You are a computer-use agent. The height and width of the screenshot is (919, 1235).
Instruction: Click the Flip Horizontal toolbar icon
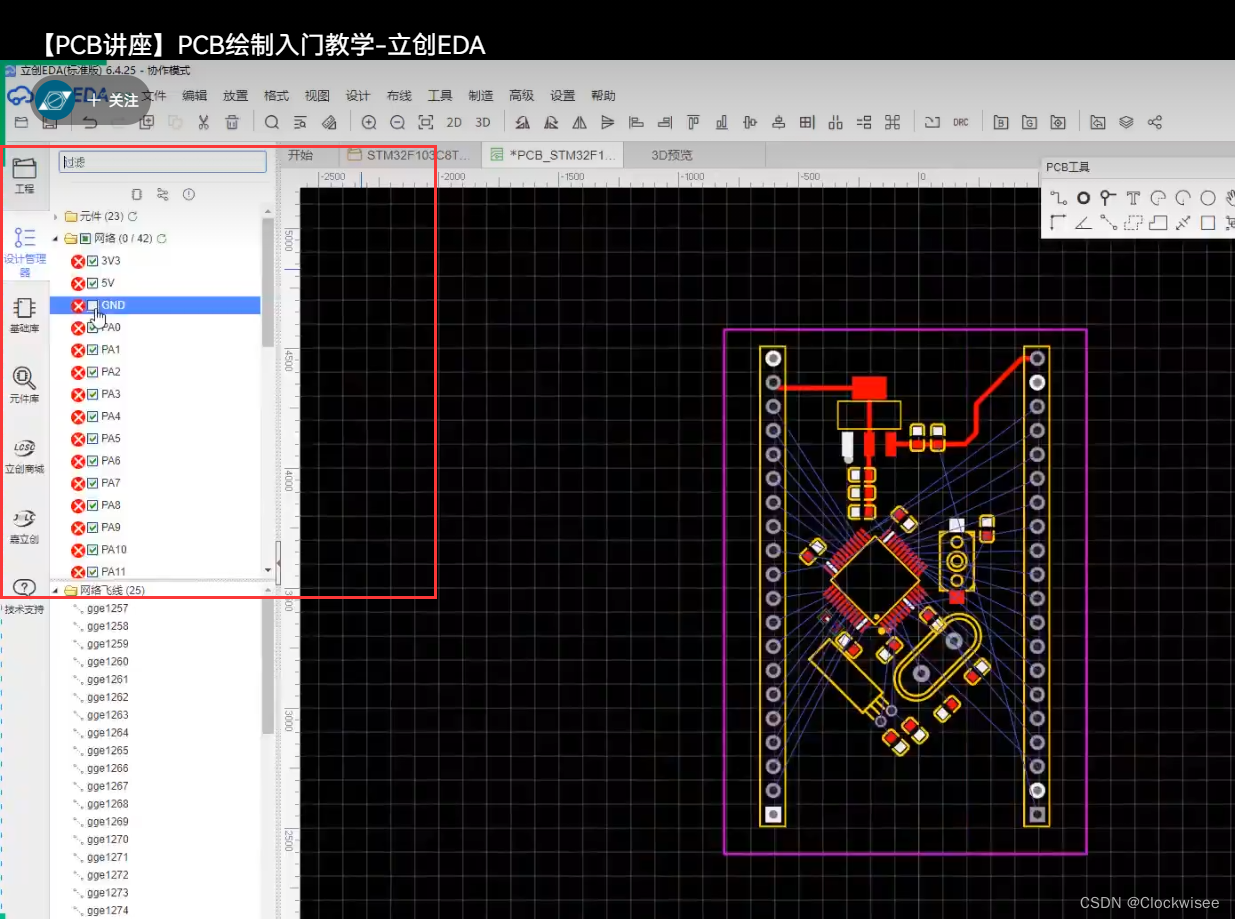tap(579, 122)
